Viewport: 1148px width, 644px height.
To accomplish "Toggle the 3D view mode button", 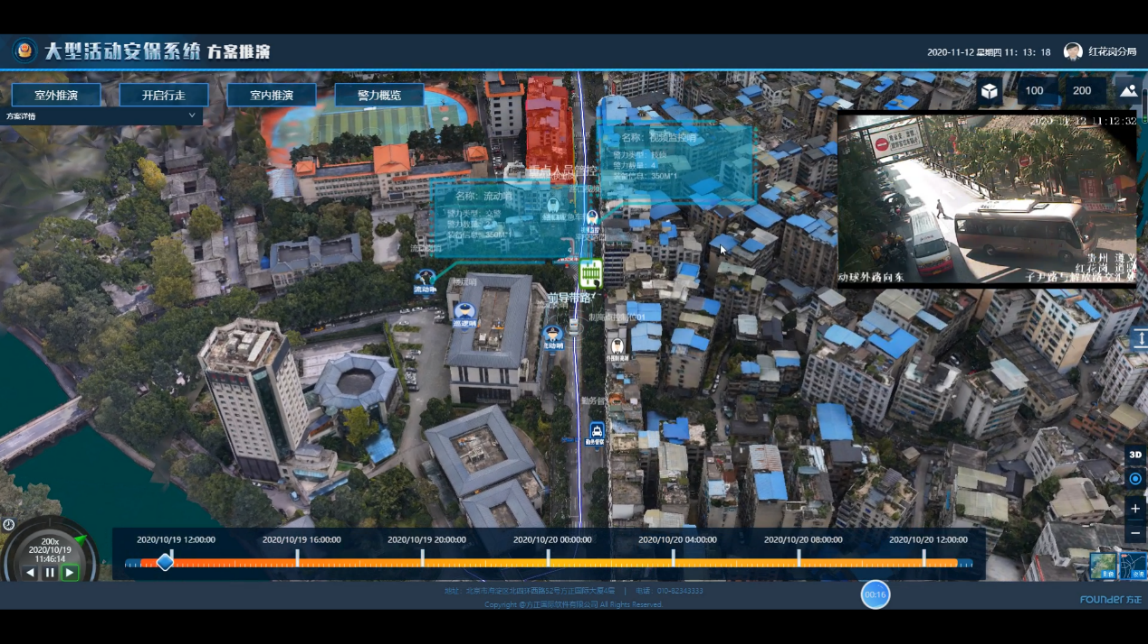I will pyautogui.click(x=1135, y=455).
